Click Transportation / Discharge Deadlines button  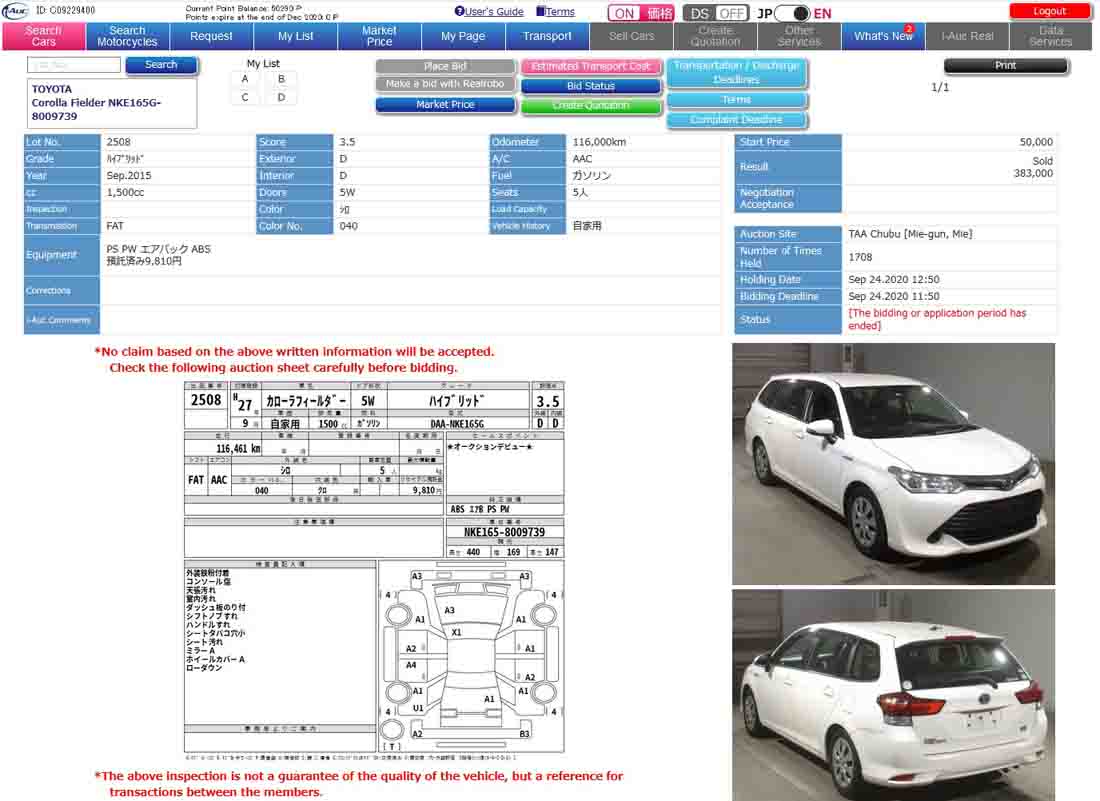[737, 73]
